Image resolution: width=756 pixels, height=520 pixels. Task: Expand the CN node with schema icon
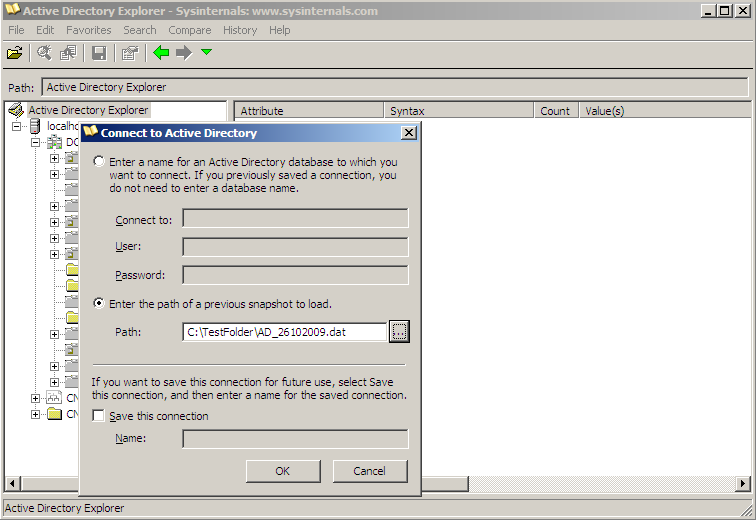35,398
